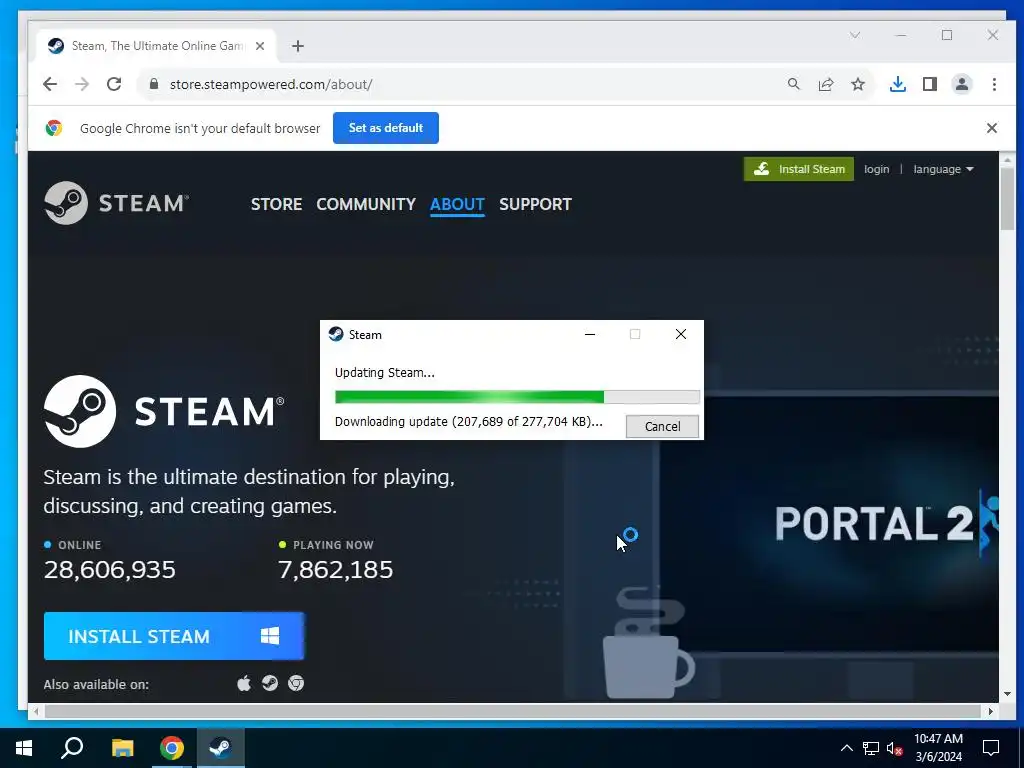Viewport: 1024px width, 768px height.
Task: Click the muted volume tray icon
Action: pos(895,748)
